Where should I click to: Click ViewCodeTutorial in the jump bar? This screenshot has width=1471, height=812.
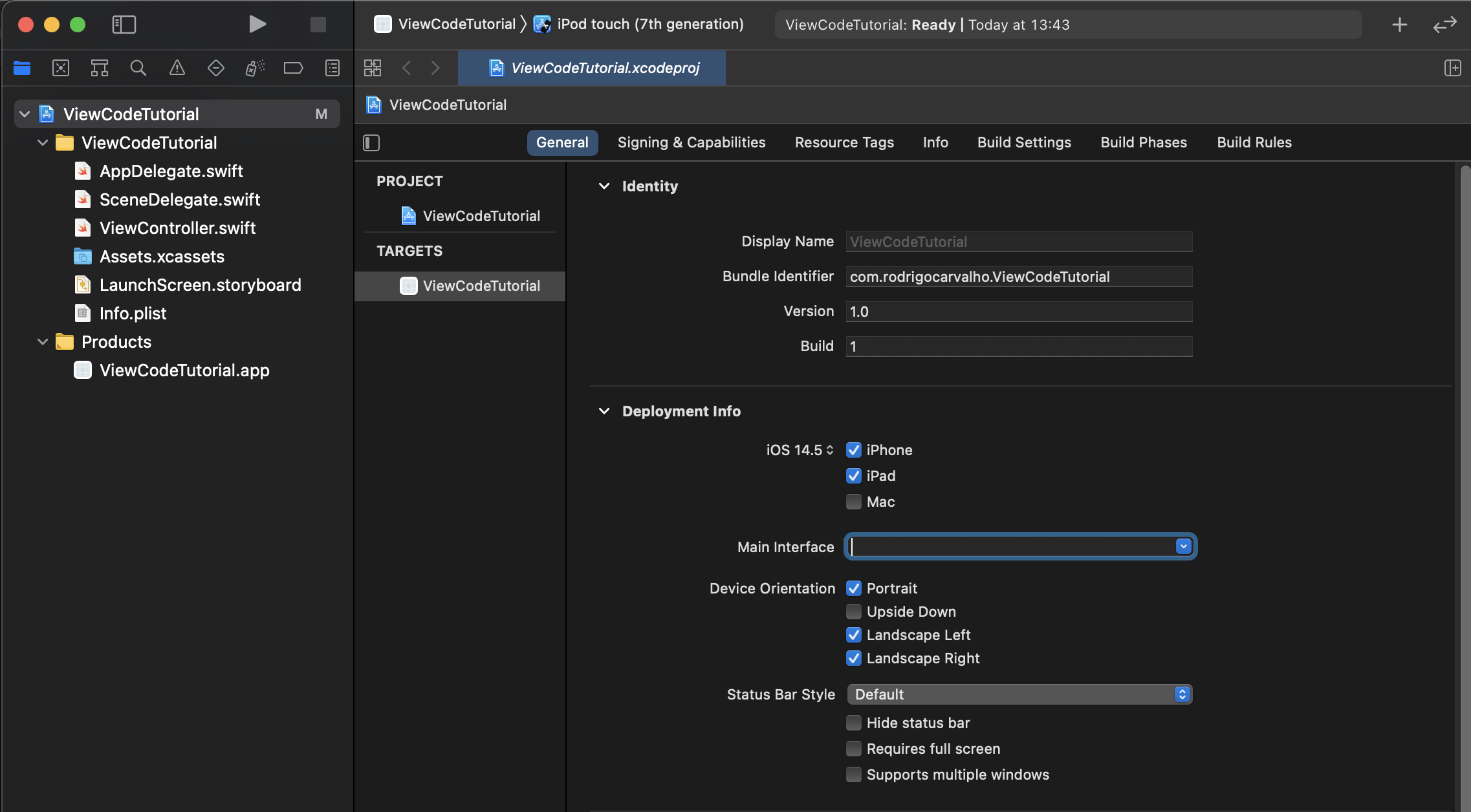tap(437, 105)
